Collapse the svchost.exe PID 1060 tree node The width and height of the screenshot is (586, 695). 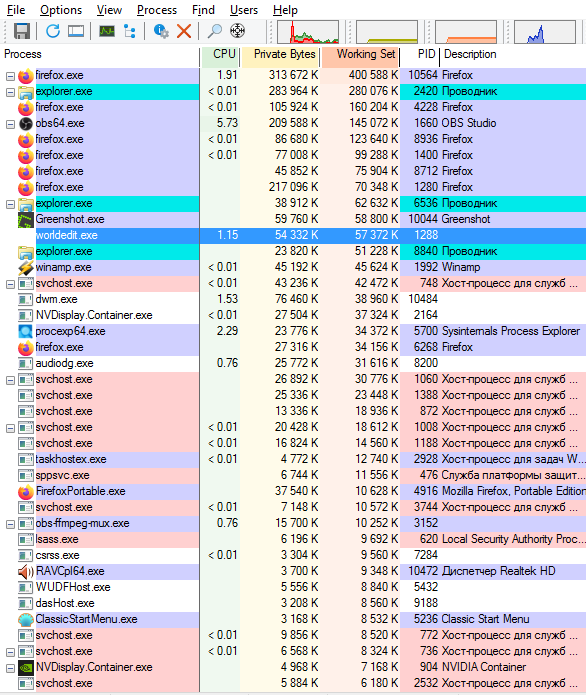tap(10, 381)
